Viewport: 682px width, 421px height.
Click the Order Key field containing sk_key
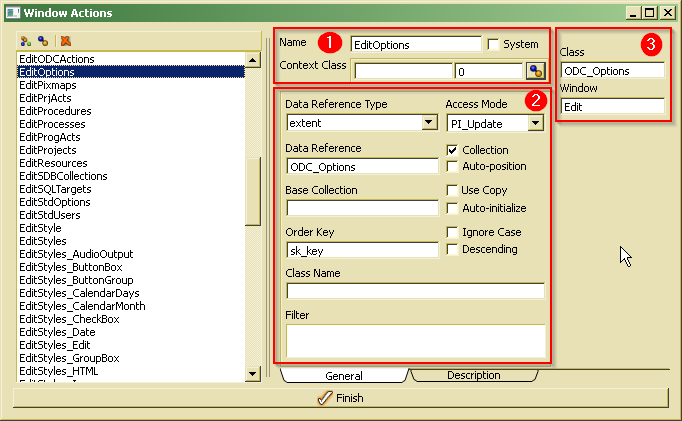coord(362,250)
